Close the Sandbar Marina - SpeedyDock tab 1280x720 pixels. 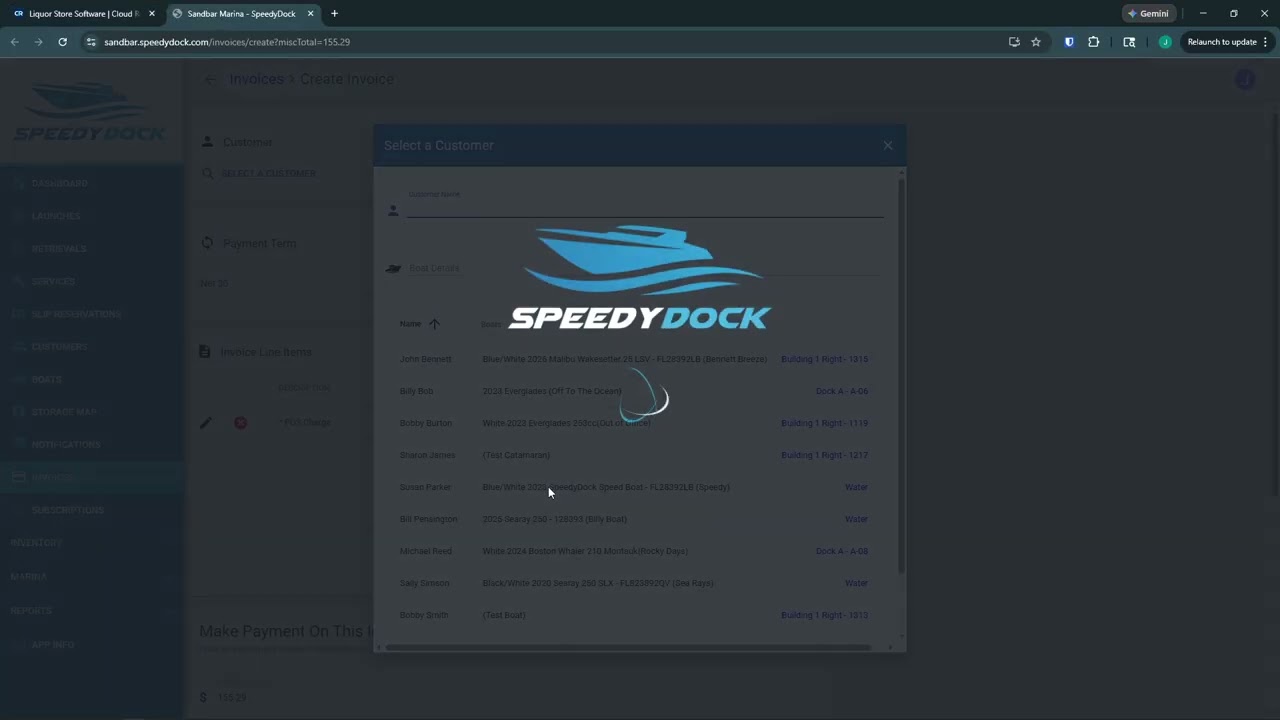tap(310, 14)
